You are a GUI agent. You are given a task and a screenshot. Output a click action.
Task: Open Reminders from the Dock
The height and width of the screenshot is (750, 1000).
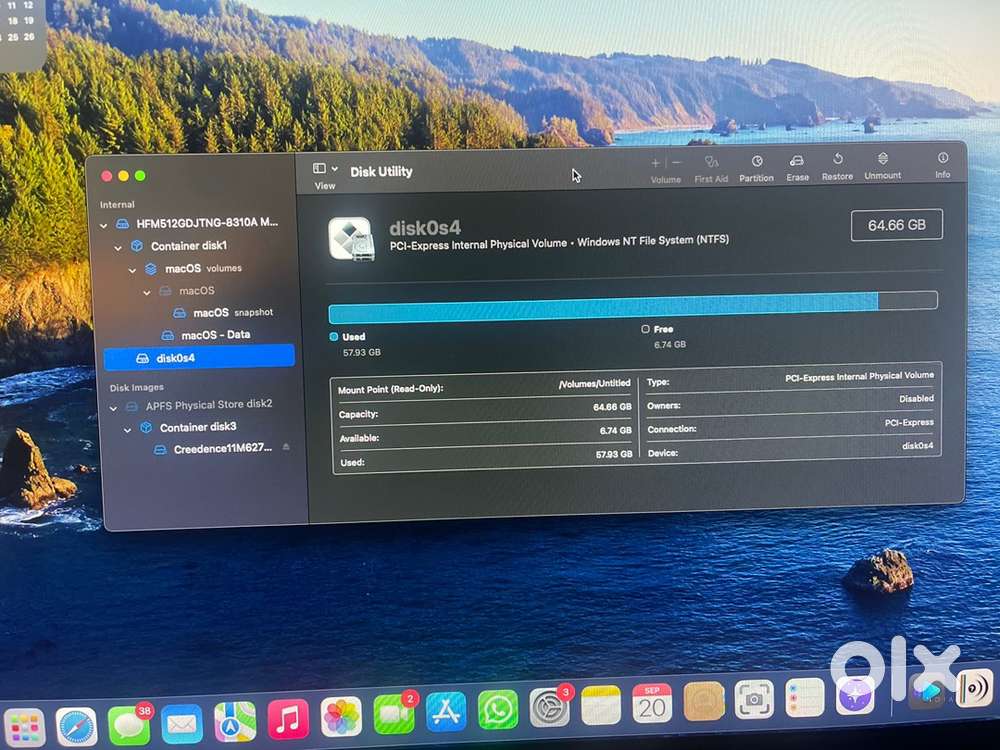tap(805, 697)
